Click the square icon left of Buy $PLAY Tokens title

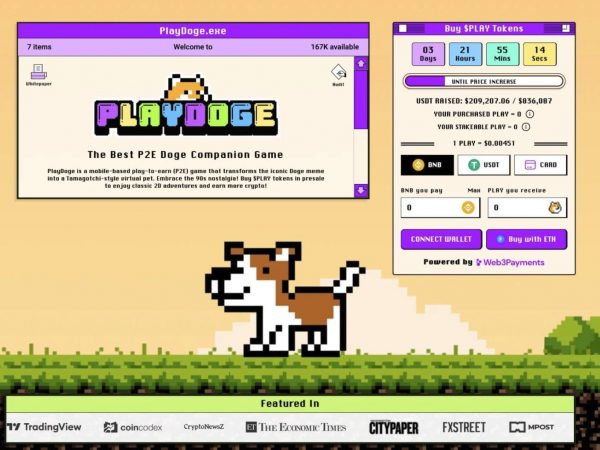click(x=403, y=28)
